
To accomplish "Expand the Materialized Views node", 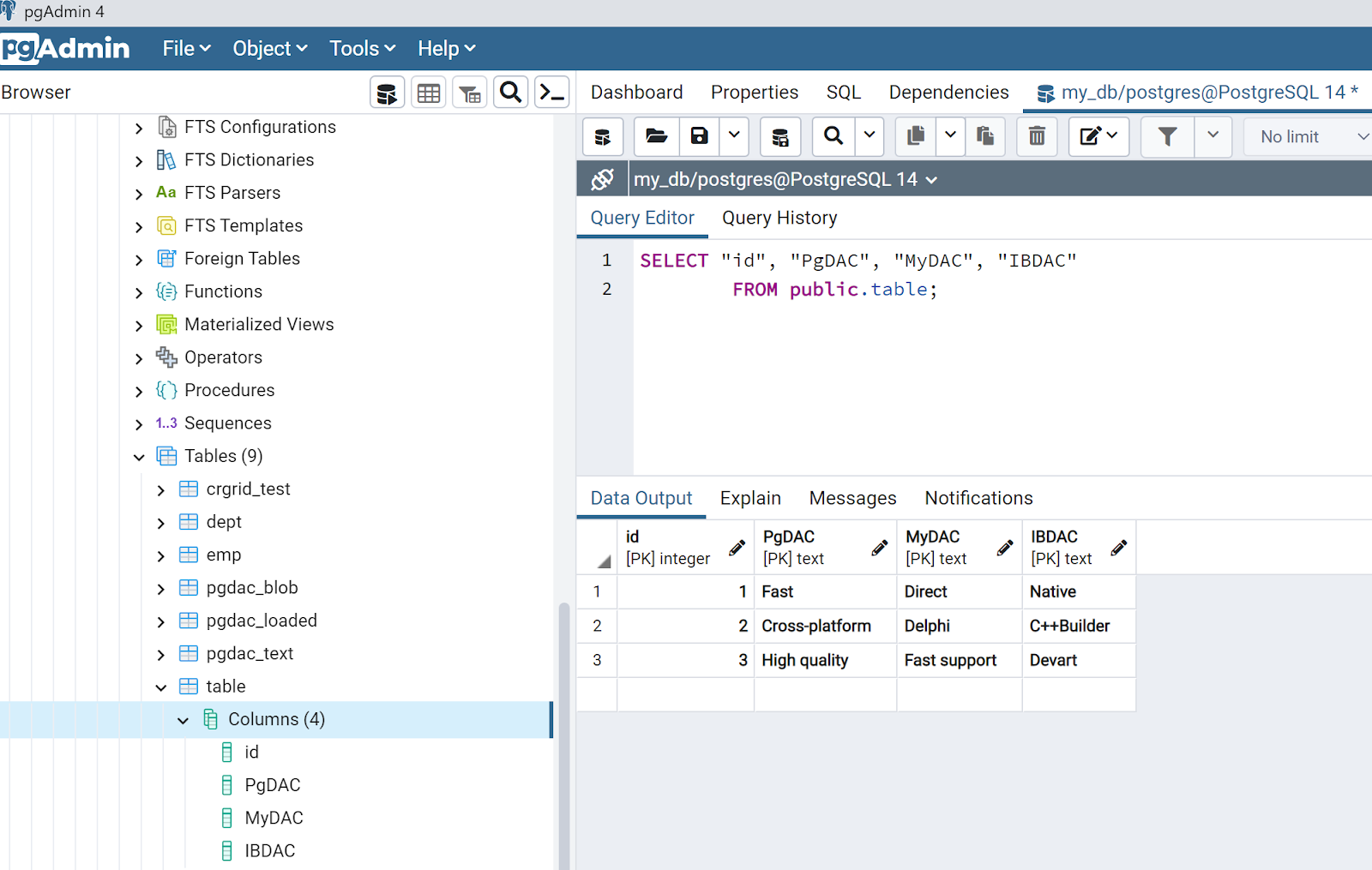I will 140,326.
